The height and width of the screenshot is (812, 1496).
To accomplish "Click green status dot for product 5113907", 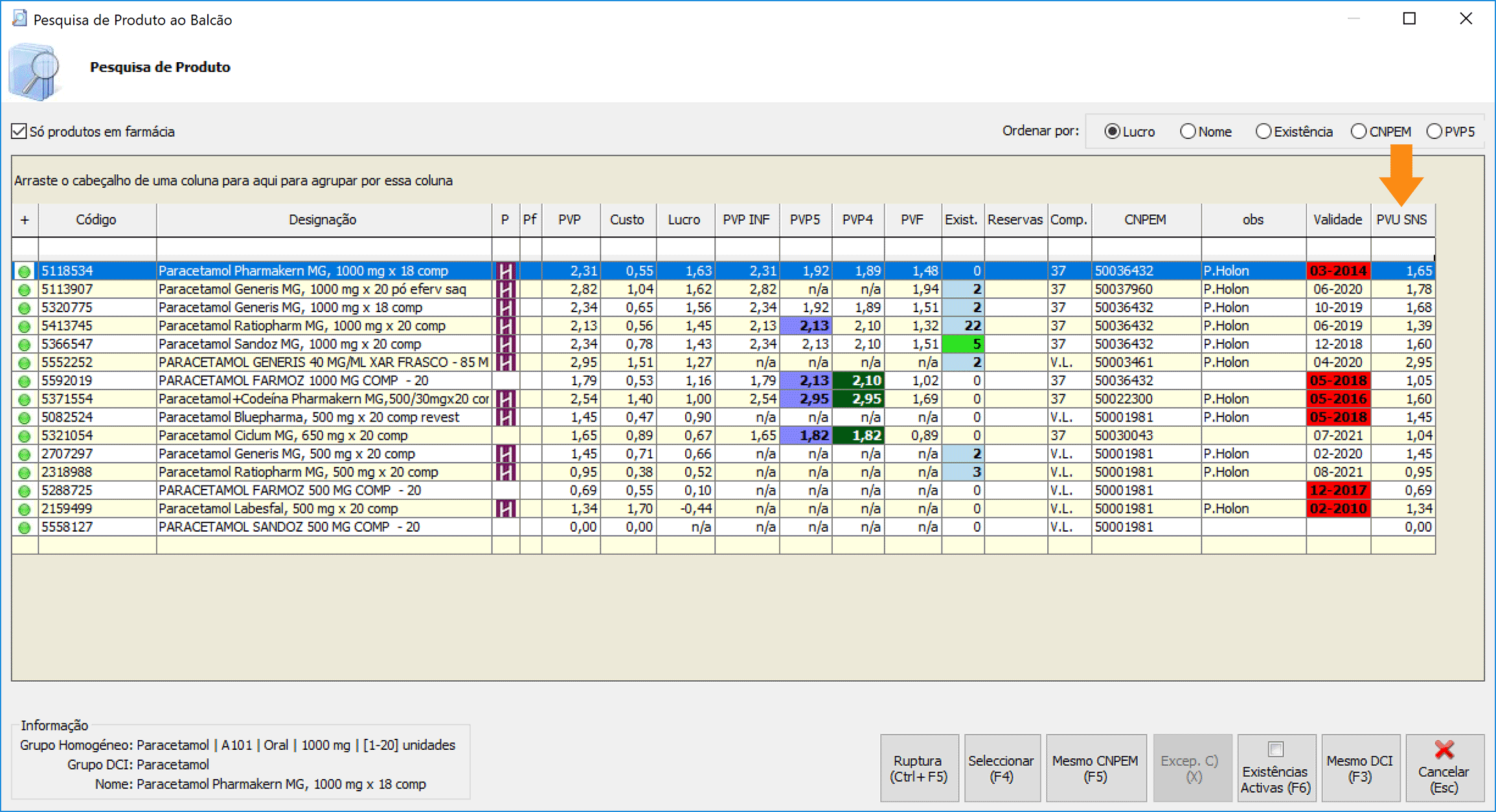I will 25,289.
